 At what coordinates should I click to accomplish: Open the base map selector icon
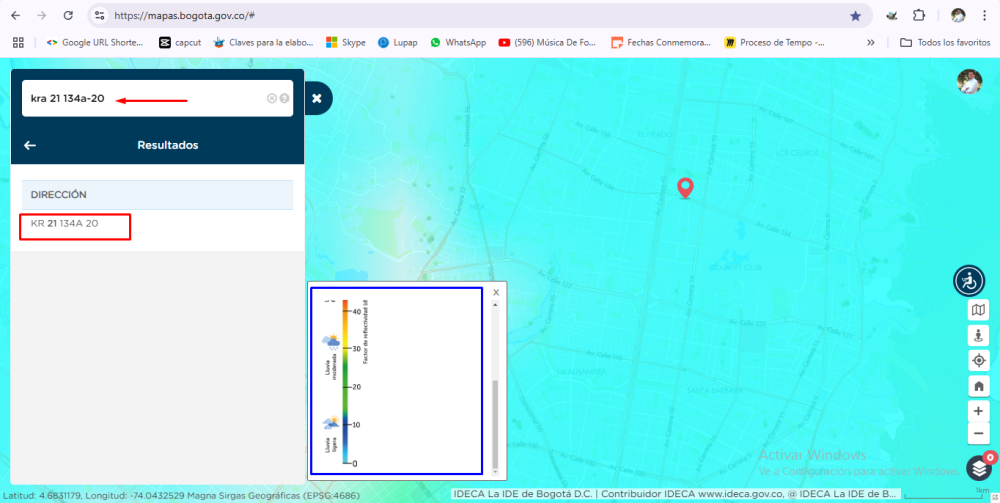[x=979, y=311]
